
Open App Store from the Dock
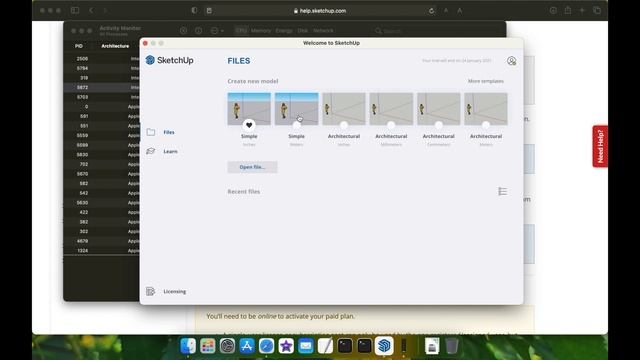247,346
